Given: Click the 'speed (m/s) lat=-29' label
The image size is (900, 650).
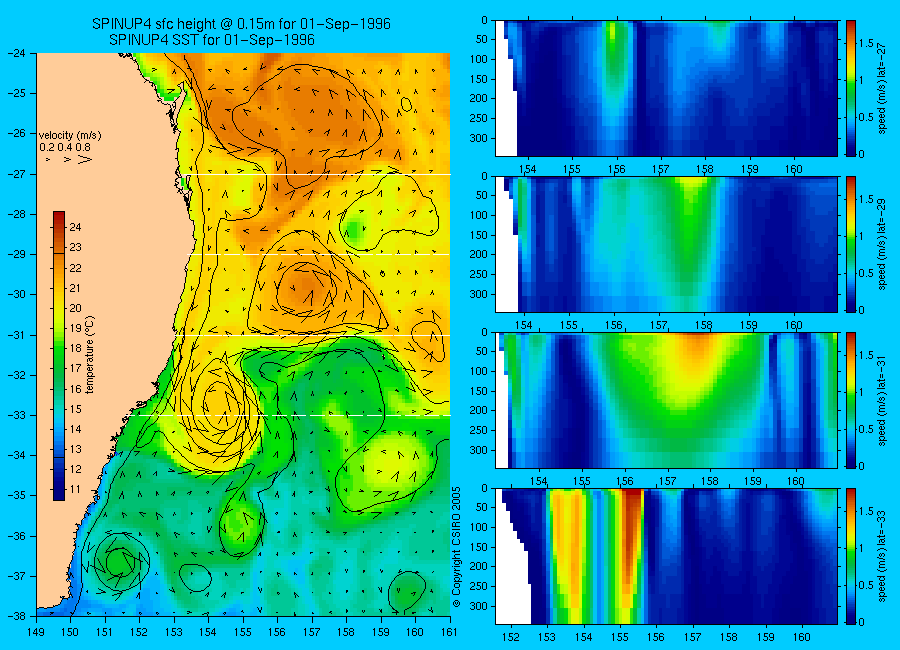Looking at the screenshot, I should [x=882, y=245].
